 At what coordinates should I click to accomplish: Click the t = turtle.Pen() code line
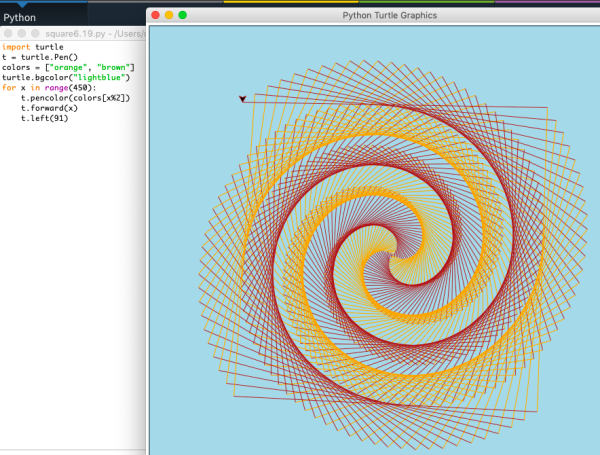coord(39,57)
